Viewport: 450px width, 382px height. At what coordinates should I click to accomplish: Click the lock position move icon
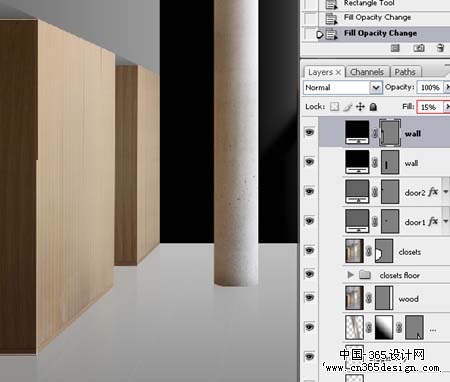[x=360, y=107]
